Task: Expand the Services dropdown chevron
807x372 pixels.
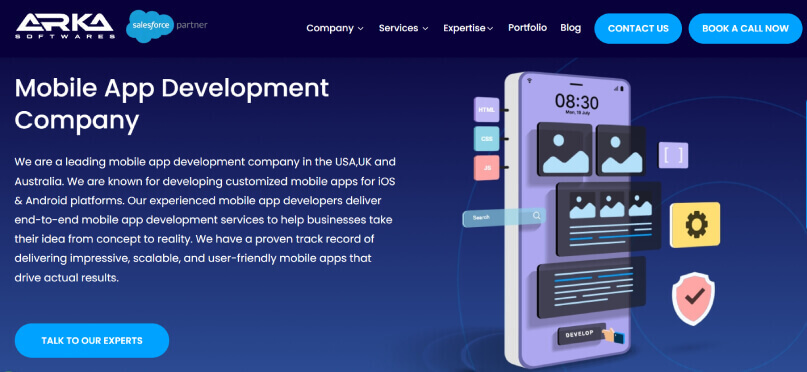Action: tap(425, 29)
